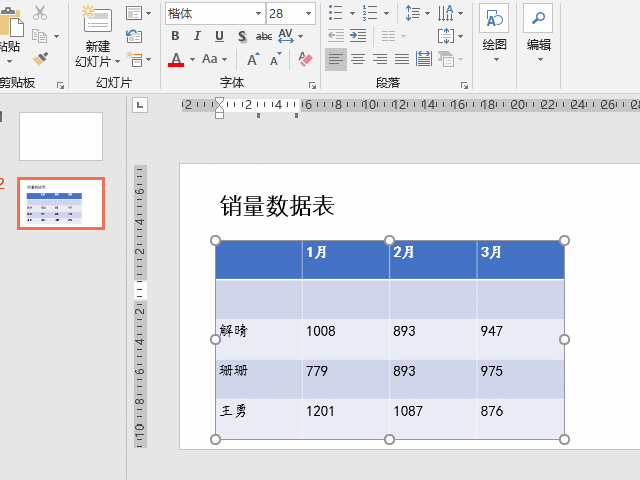640x480 pixels.
Task: Open the 编辑 editing menu
Action: pyautogui.click(x=538, y=34)
